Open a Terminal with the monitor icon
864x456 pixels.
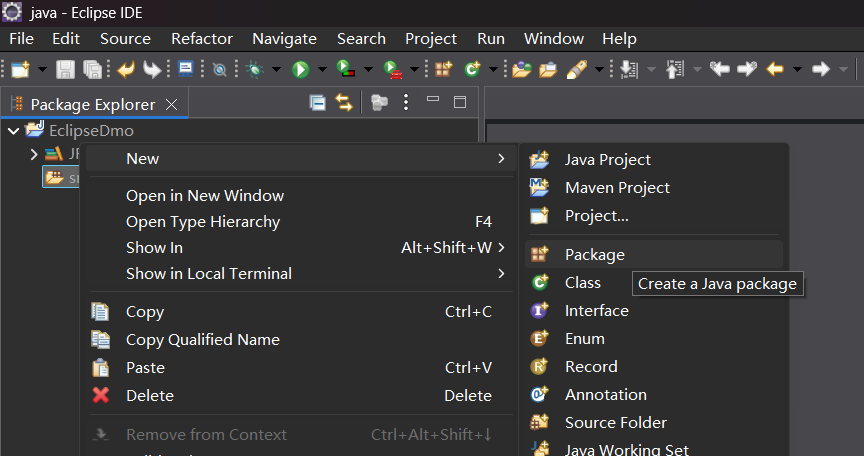coord(186,69)
